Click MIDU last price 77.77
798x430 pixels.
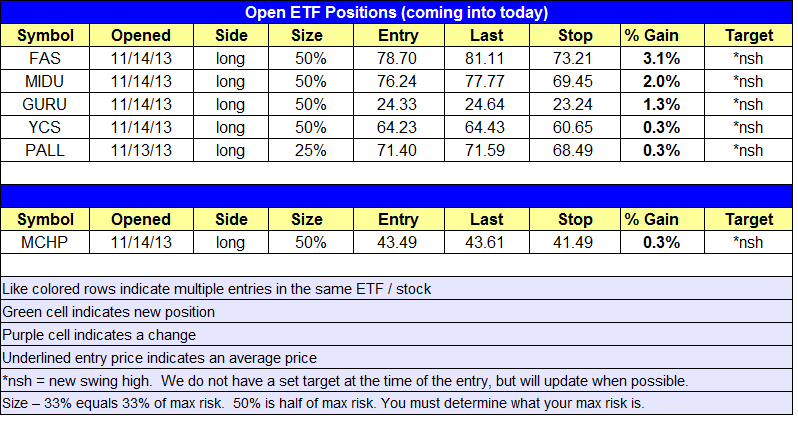point(487,81)
